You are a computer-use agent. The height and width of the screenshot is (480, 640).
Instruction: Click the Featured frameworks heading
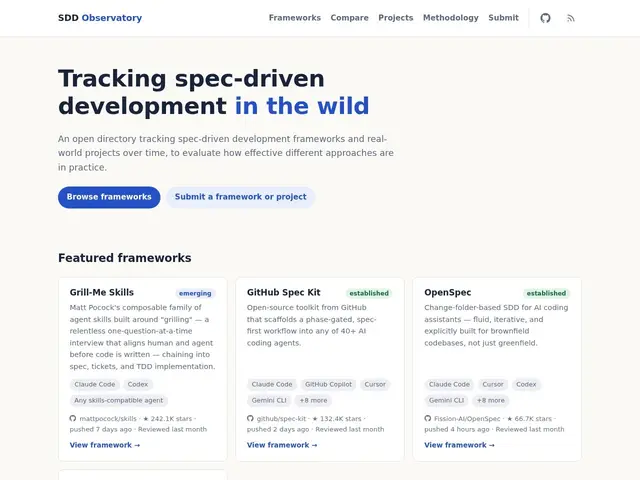pos(124,258)
